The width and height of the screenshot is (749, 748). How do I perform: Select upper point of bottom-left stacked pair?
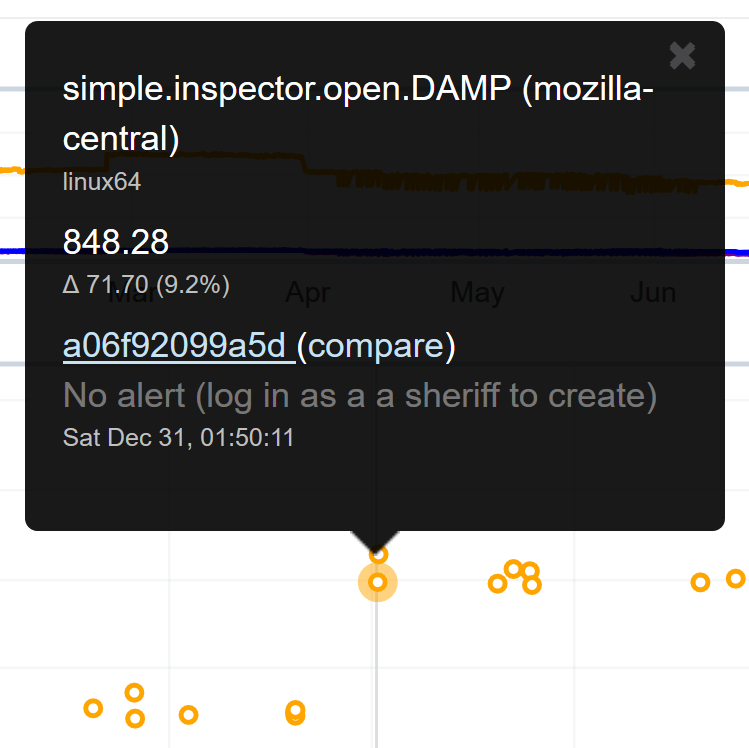pos(135,692)
